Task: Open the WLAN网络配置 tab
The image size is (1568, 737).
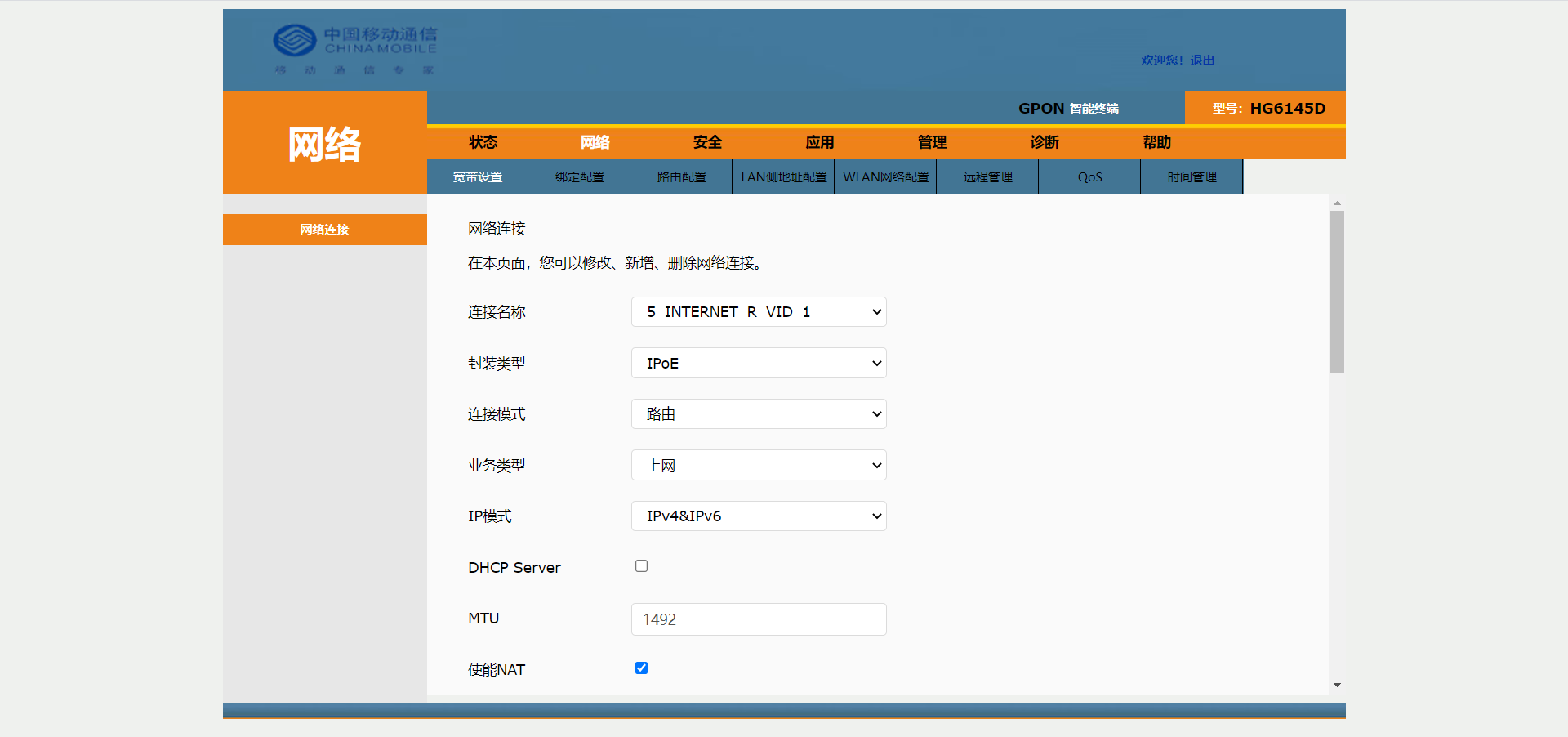Action: [885, 177]
